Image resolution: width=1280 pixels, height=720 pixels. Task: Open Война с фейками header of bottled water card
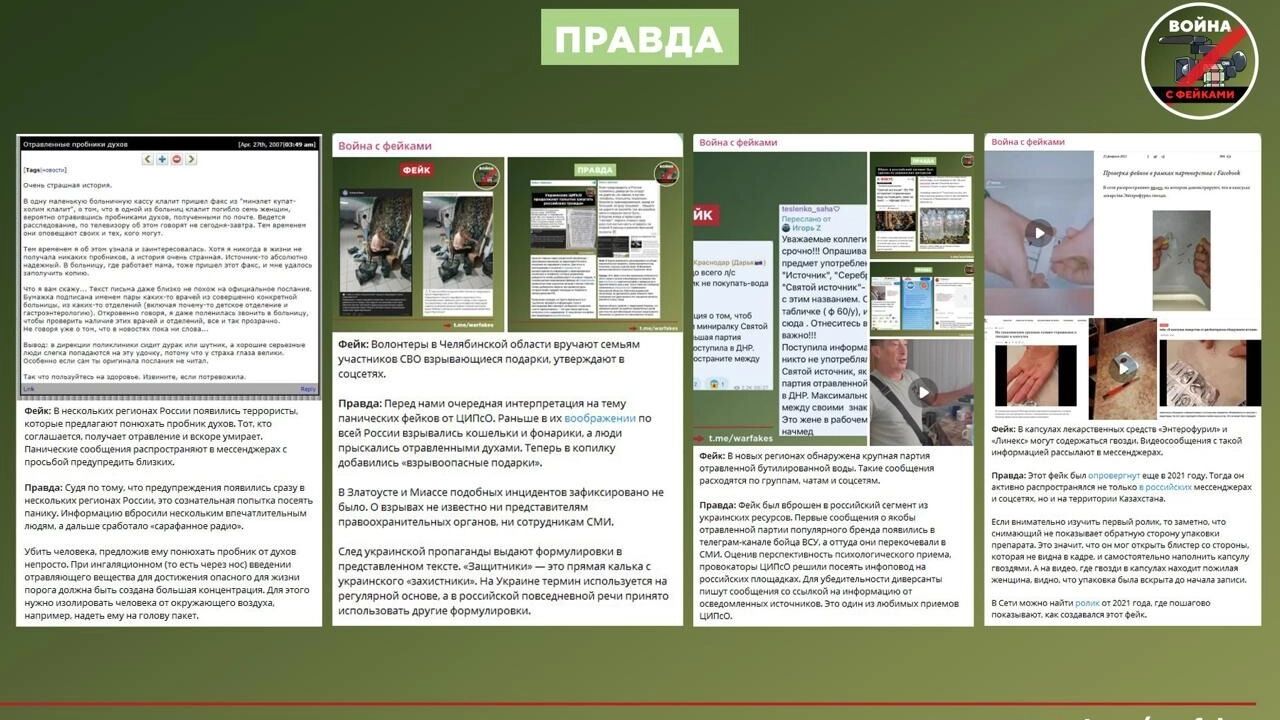coord(737,142)
